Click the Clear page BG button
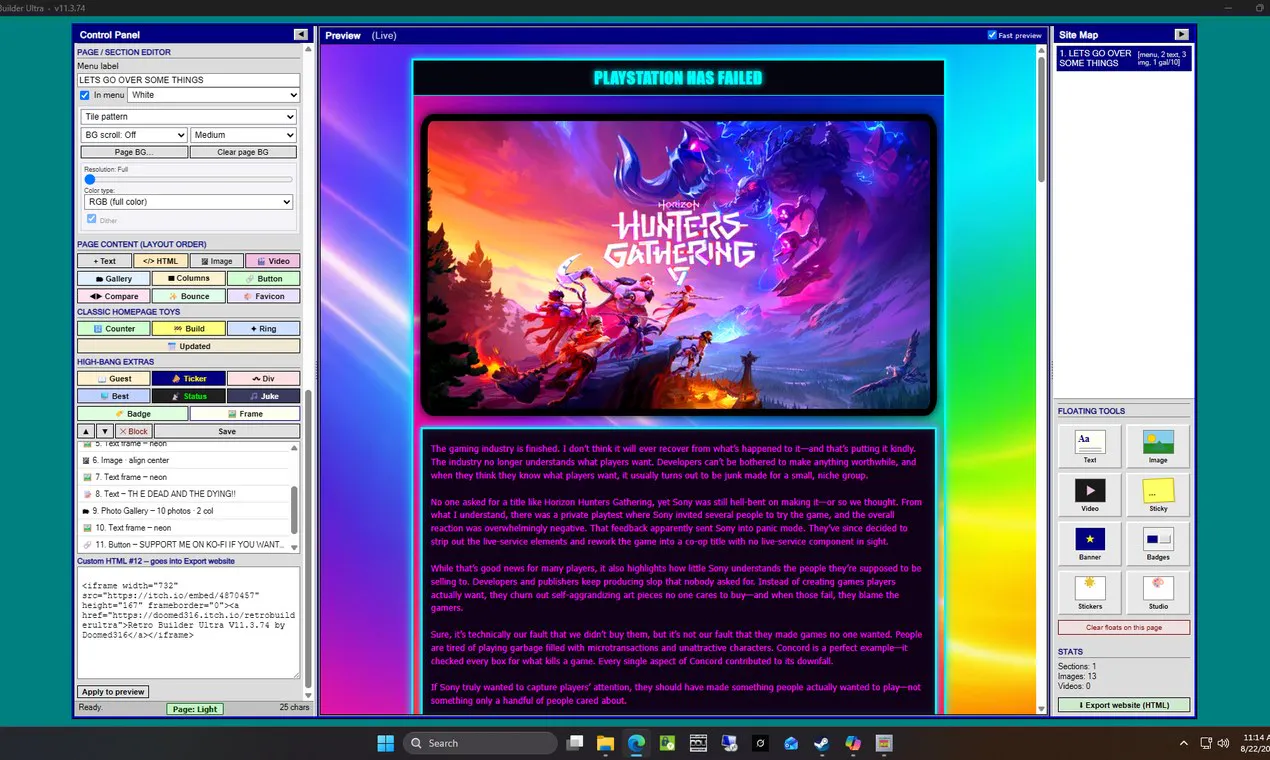This screenshot has width=1270, height=760. [243, 152]
